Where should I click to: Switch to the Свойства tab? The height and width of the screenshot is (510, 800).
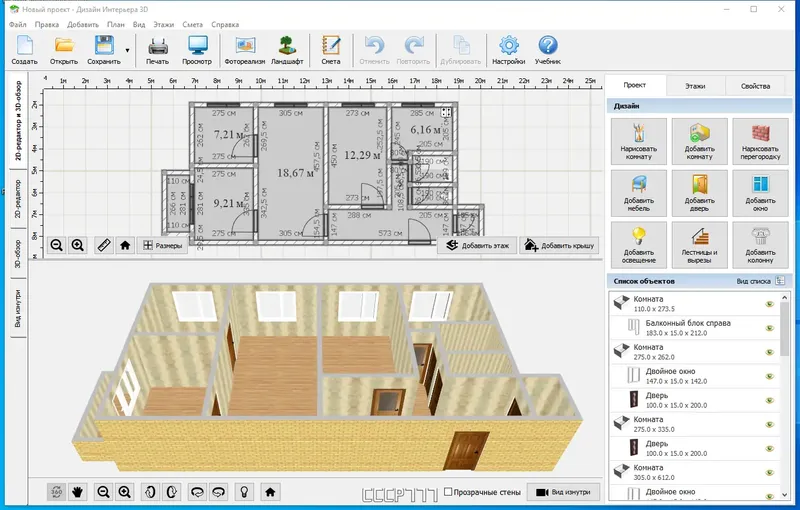[755, 87]
